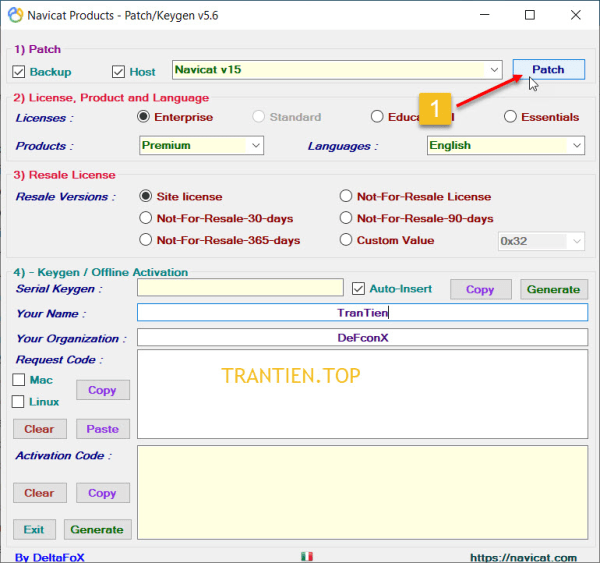Screen dimensions: 600x563
Task: Click inside the Request Code text area
Action: [362, 394]
